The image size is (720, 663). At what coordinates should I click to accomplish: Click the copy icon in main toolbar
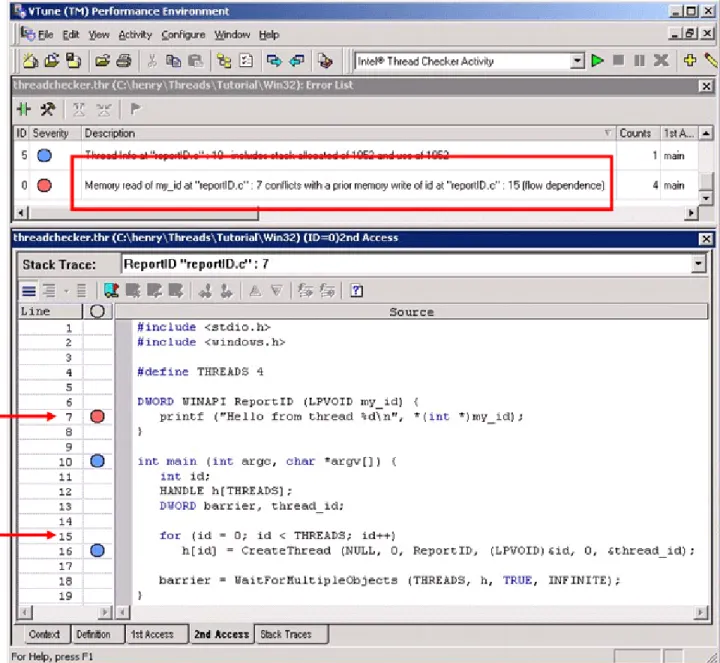point(173,61)
